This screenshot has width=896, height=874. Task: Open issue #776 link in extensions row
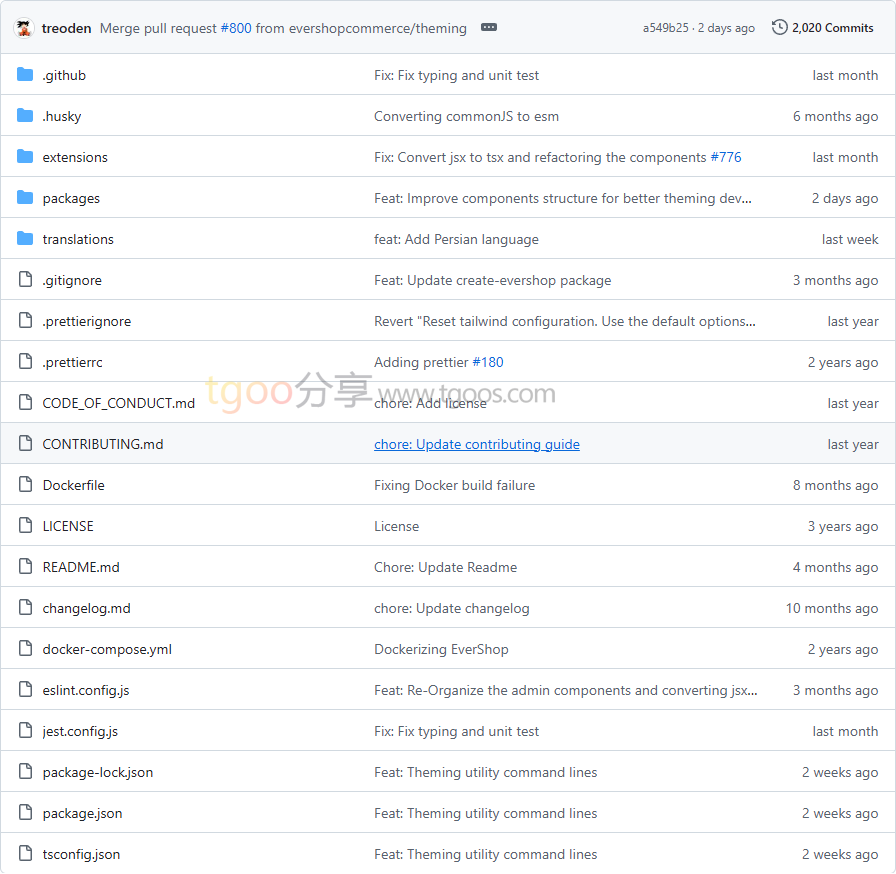726,157
